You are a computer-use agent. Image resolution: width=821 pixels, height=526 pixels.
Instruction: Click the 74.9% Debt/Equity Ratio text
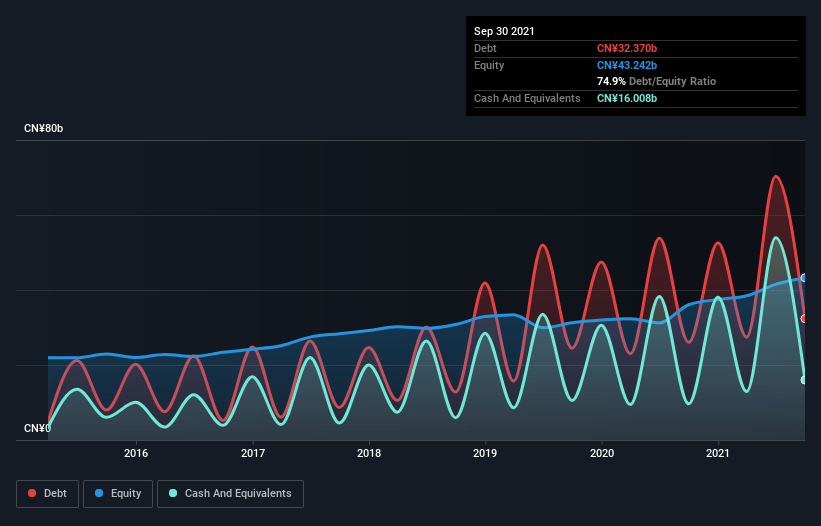[x=657, y=81]
